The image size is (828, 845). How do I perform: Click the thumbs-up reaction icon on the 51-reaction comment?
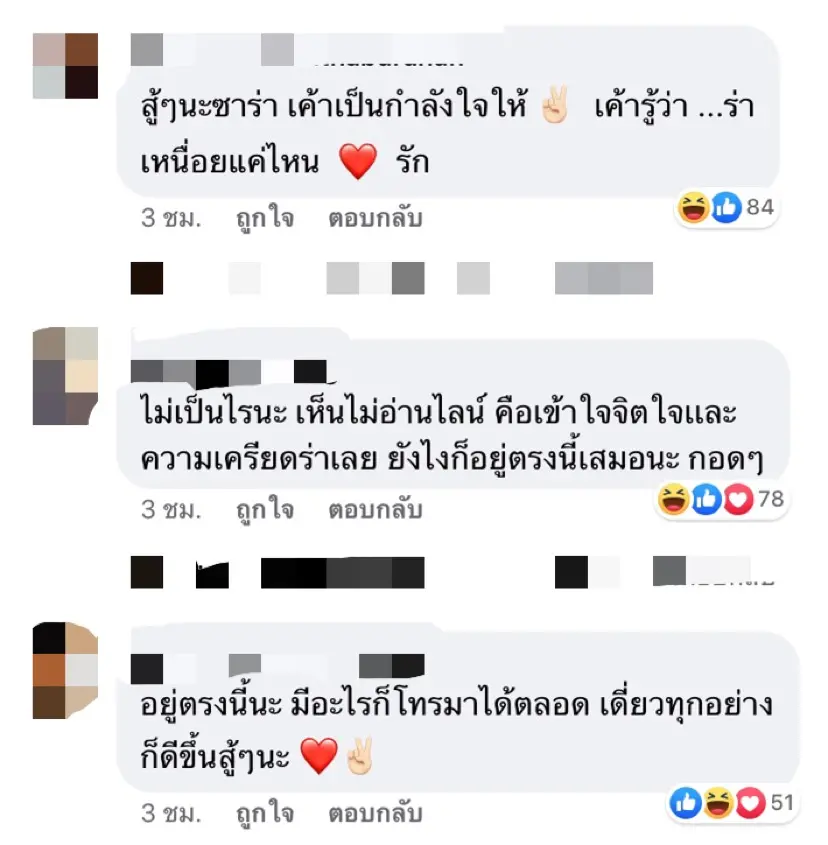(686, 802)
